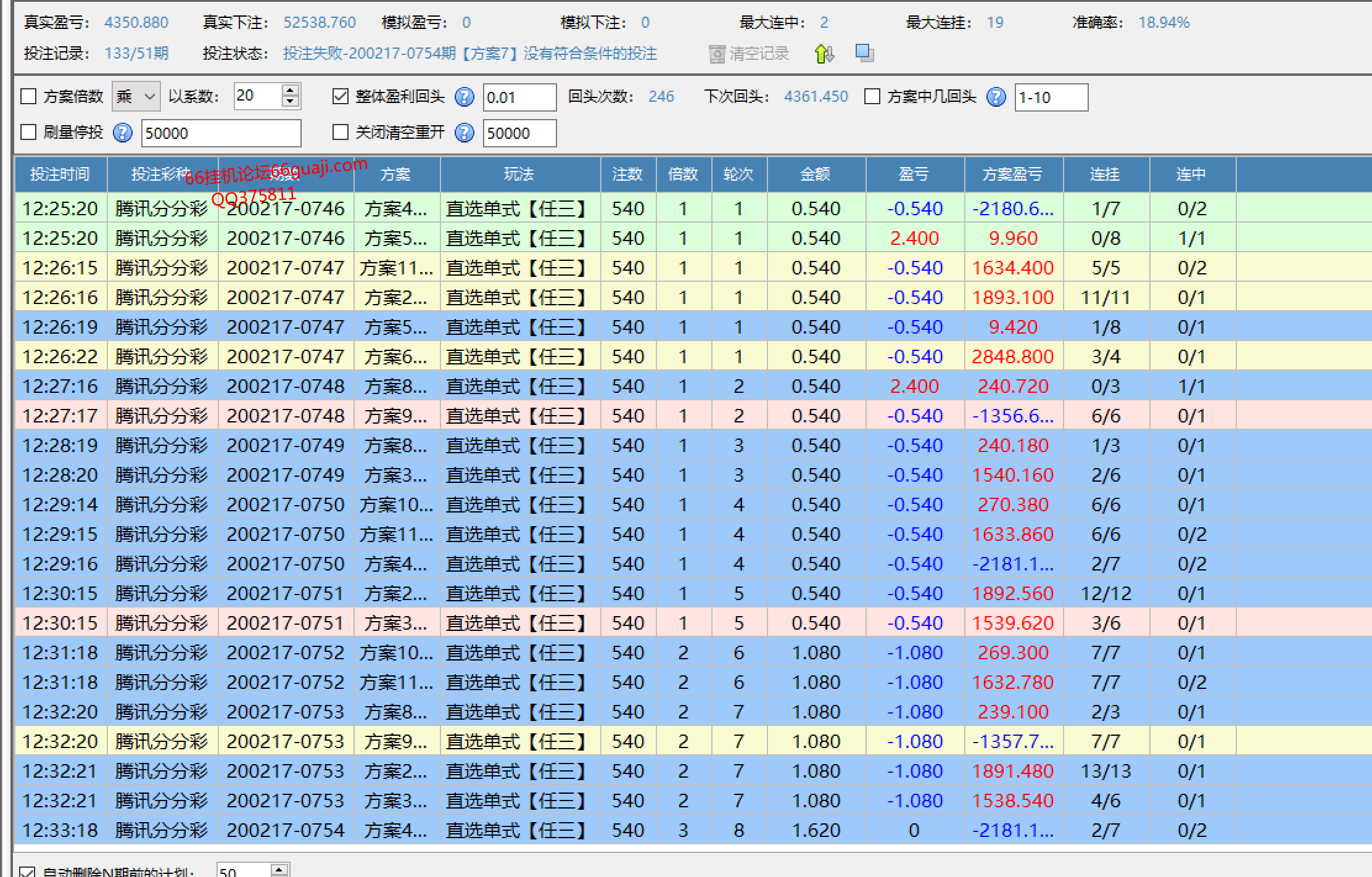Click the 刷量停投 field showing 50000
The width and height of the screenshot is (1372, 877).
pos(221,133)
